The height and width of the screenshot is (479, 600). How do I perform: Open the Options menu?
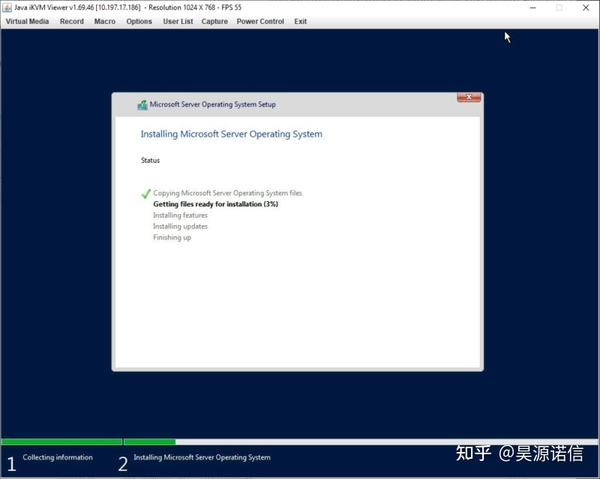[139, 21]
